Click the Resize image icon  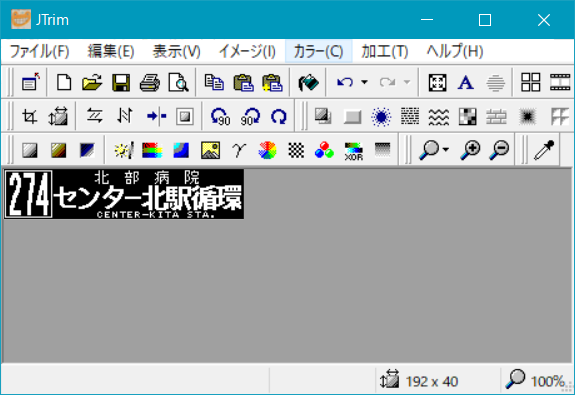point(58,117)
